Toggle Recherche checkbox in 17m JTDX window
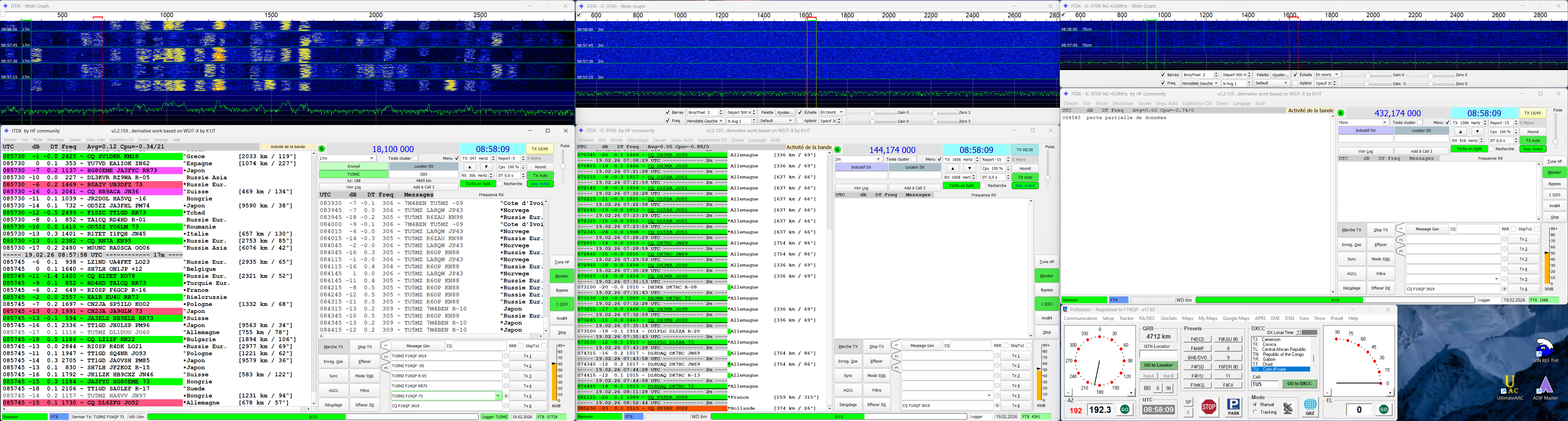1568x421 pixels. click(x=499, y=184)
